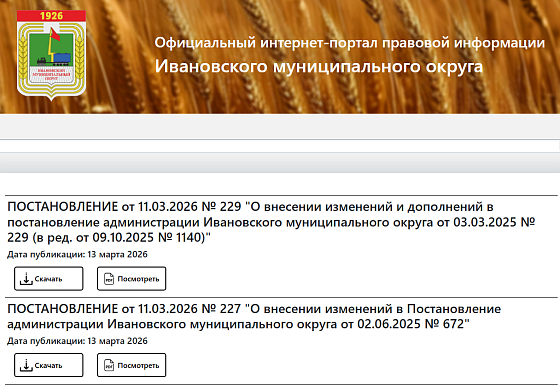Open the ПОСТАНОВЛЕНИЕ от 11.03.2026 № 227 title
This screenshot has width=560, height=390.
pos(254,316)
